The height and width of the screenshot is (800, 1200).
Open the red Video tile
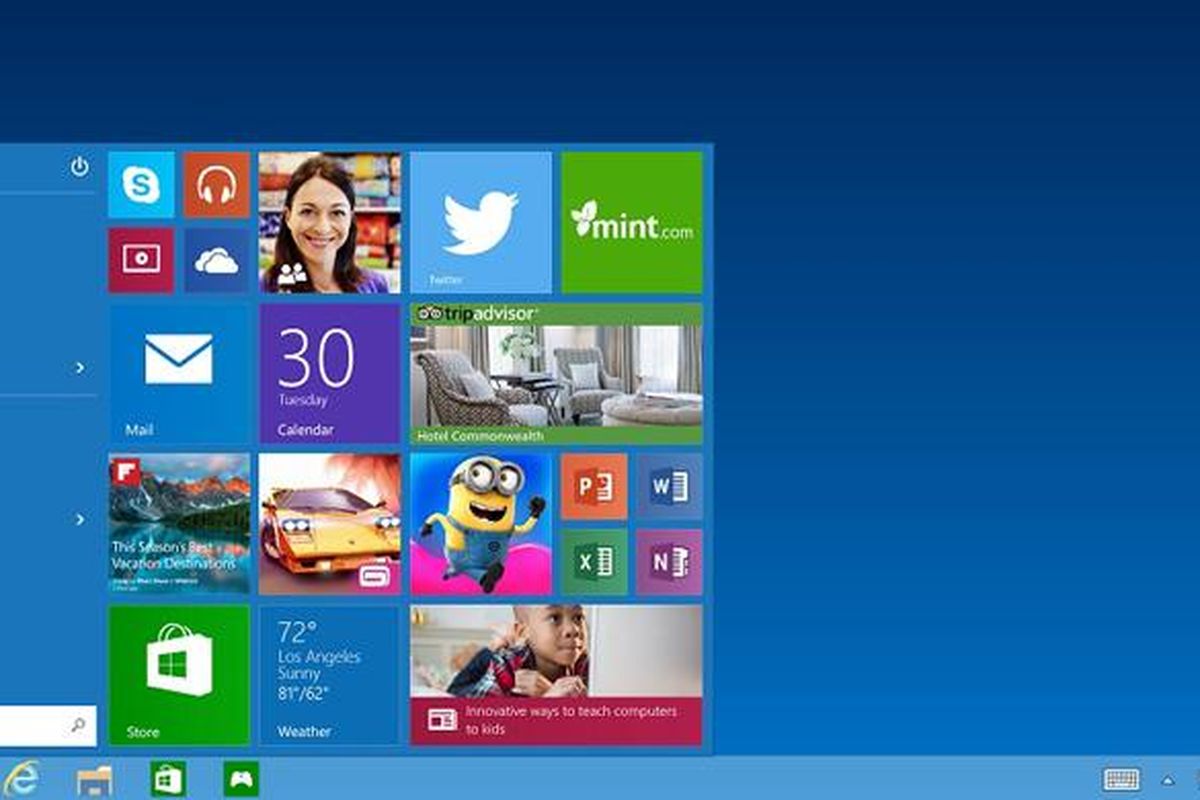[x=141, y=260]
